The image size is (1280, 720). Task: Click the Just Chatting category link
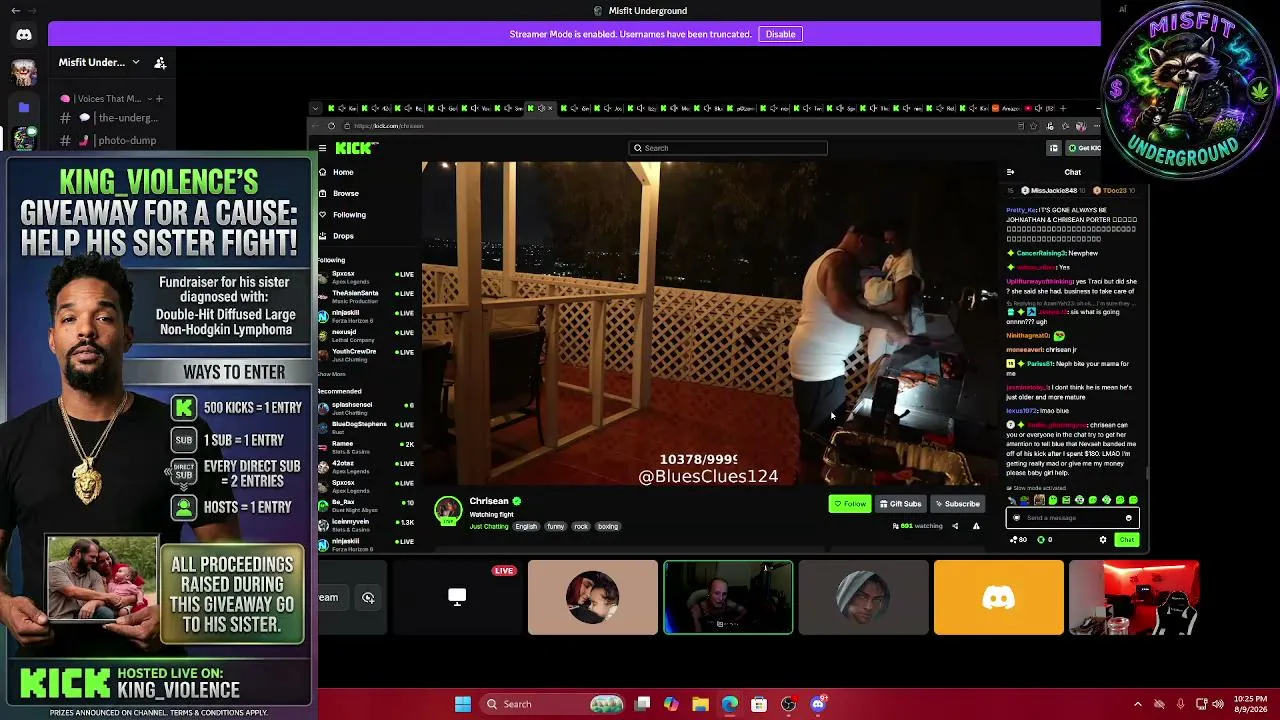(489, 526)
